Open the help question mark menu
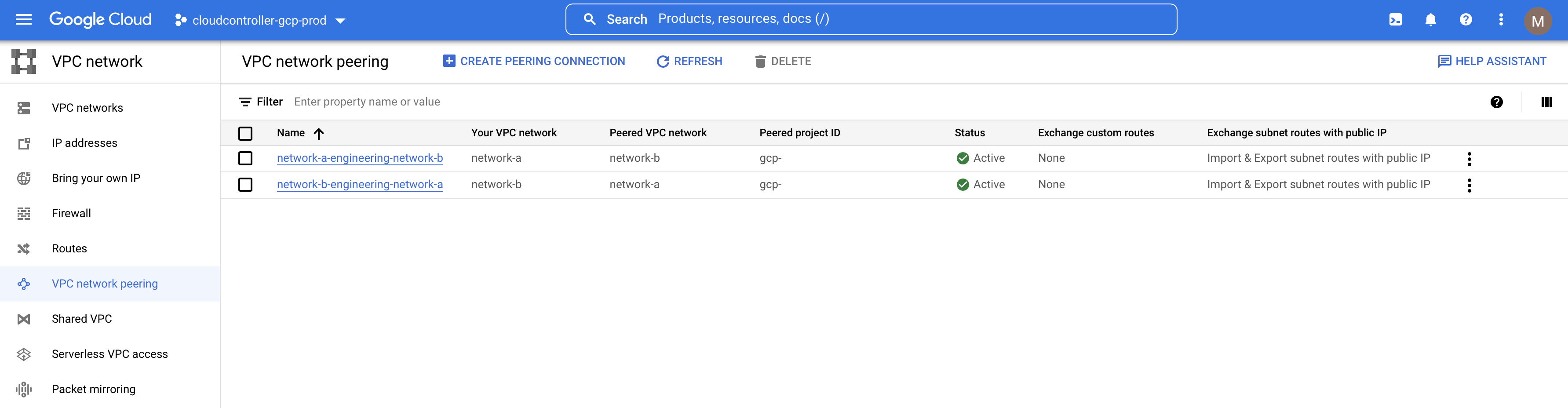The width and height of the screenshot is (1568, 408). 1466,19
